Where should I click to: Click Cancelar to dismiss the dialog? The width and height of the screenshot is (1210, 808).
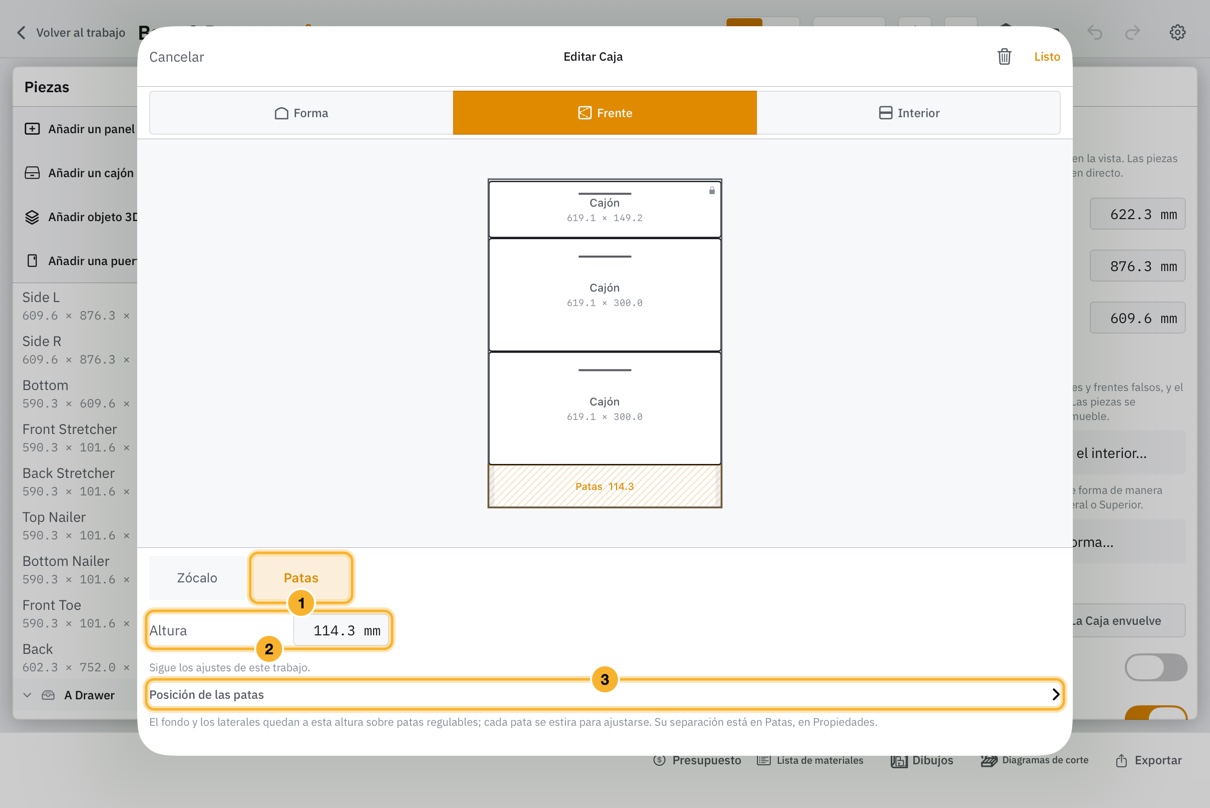177,57
